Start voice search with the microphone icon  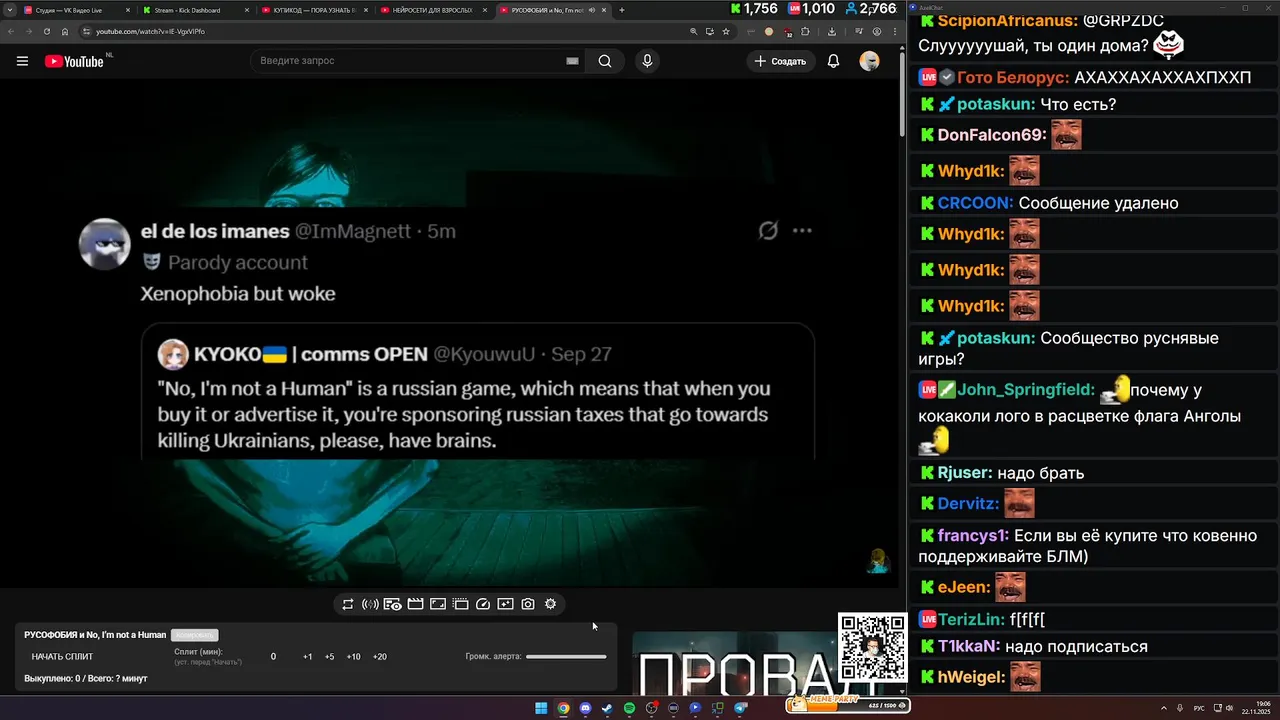(x=647, y=61)
